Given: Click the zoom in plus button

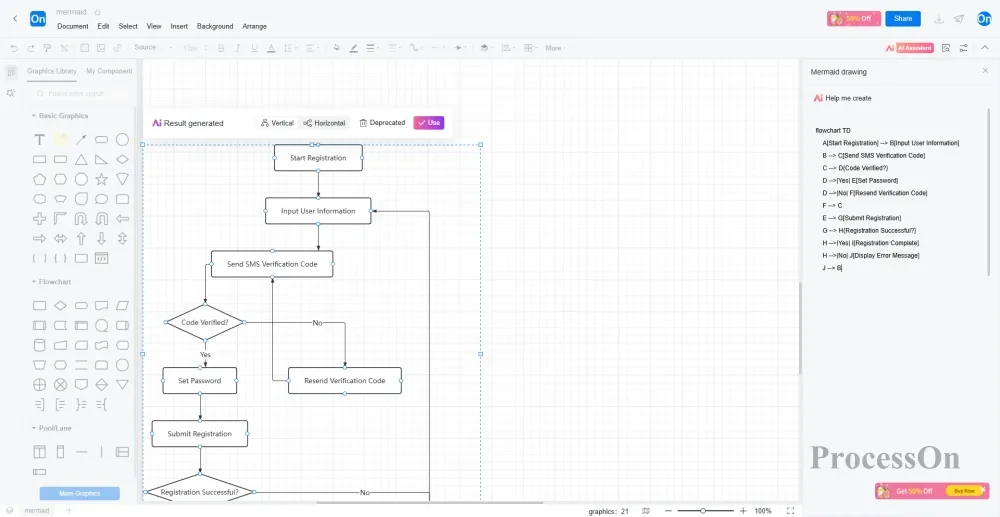Looking at the screenshot, I should pyautogui.click(x=743, y=511).
